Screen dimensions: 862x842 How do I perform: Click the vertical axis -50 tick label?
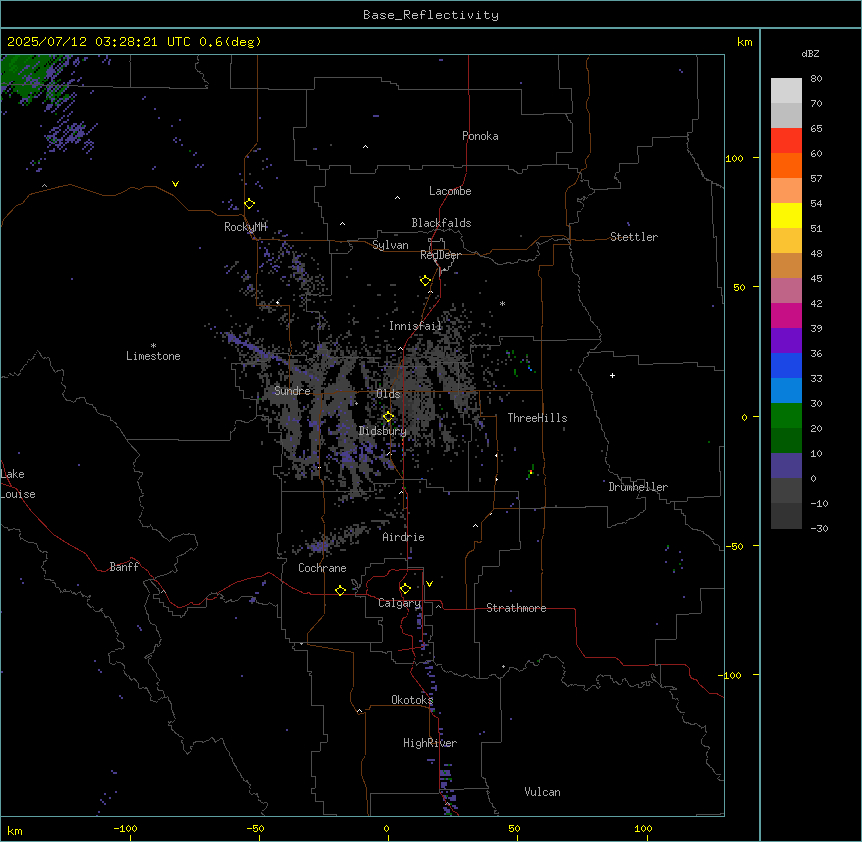[734, 546]
